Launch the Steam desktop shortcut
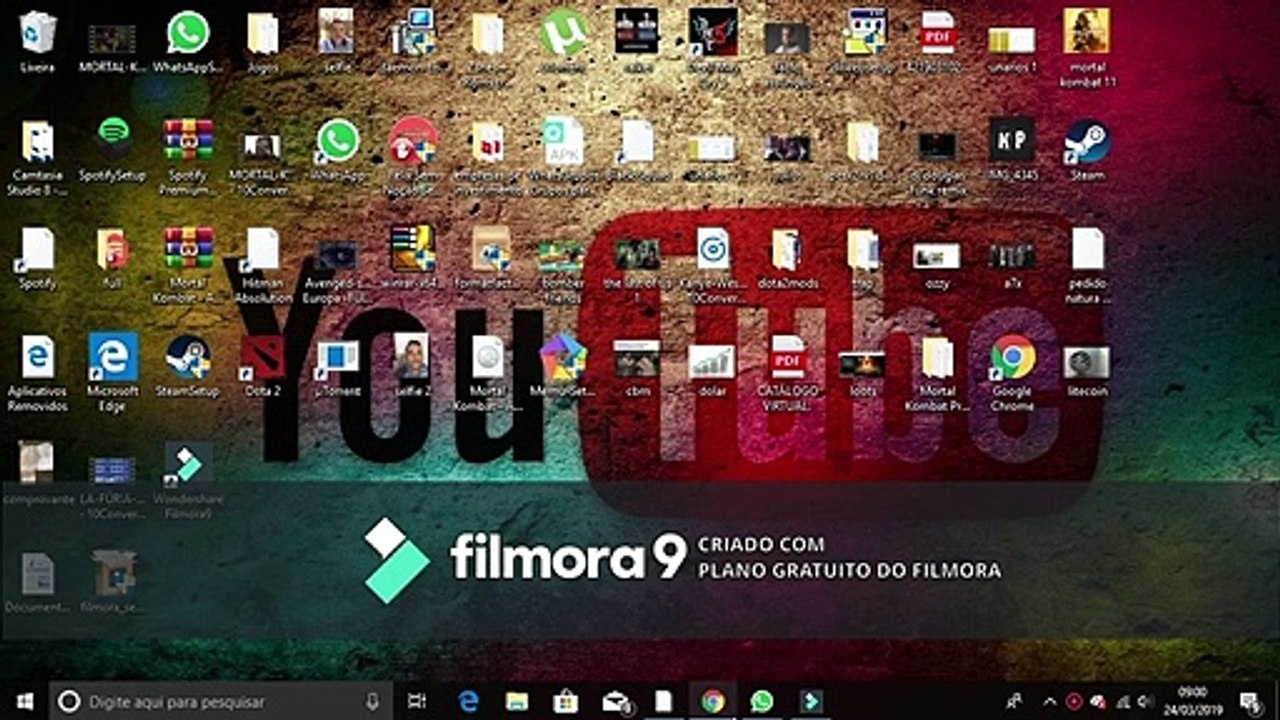Image resolution: width=1280 pixels, height=720 pixels. 1087,149
